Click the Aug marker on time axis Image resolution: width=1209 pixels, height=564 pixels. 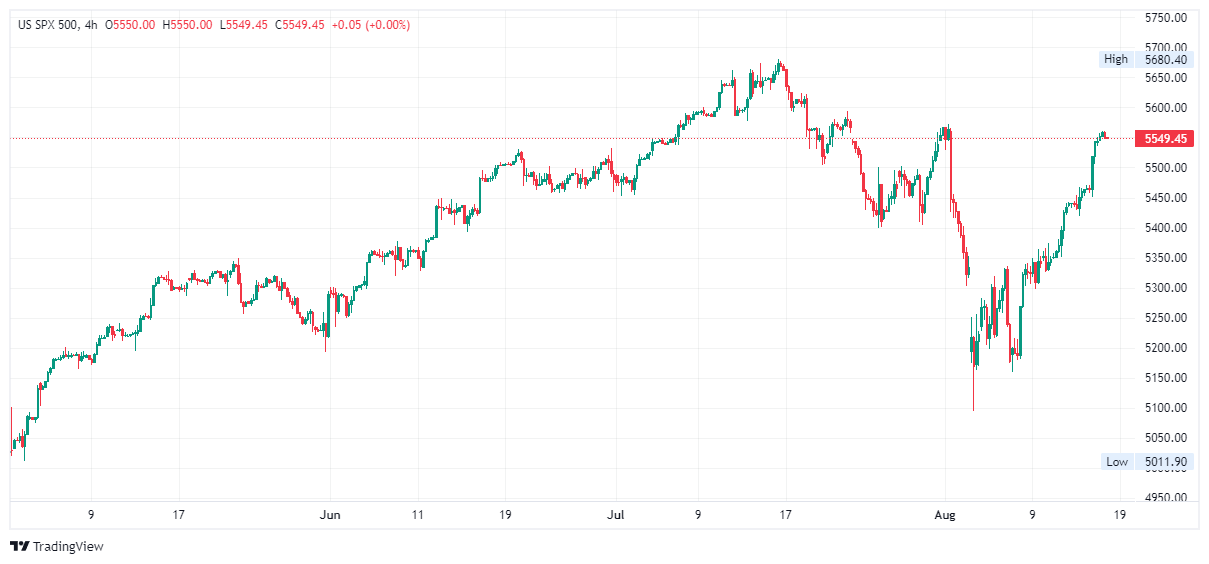[x=945, y=515]
